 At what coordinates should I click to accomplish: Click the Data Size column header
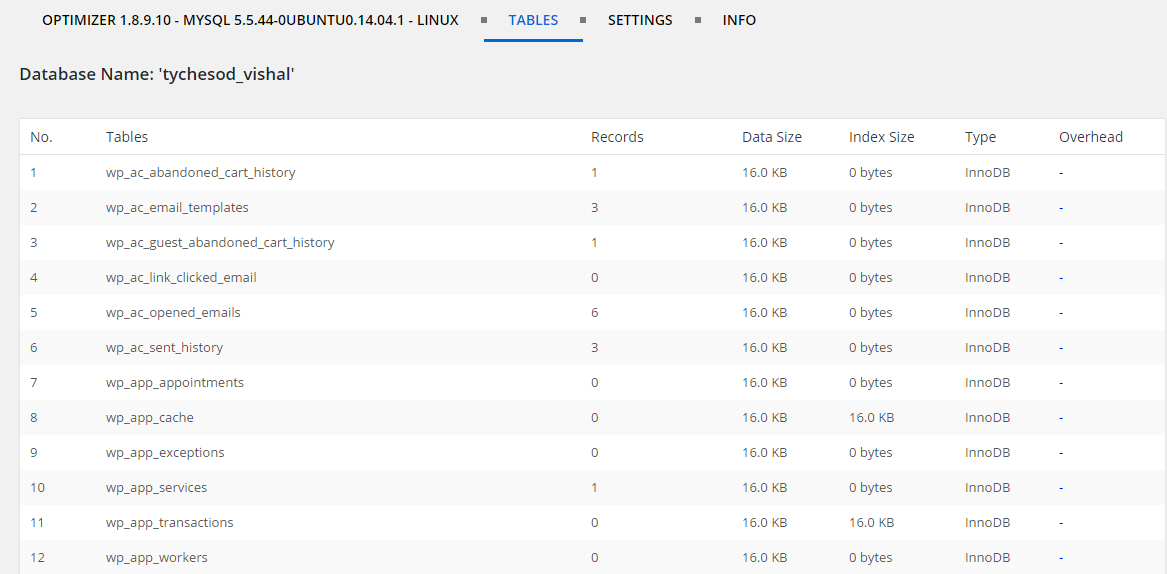772,137
